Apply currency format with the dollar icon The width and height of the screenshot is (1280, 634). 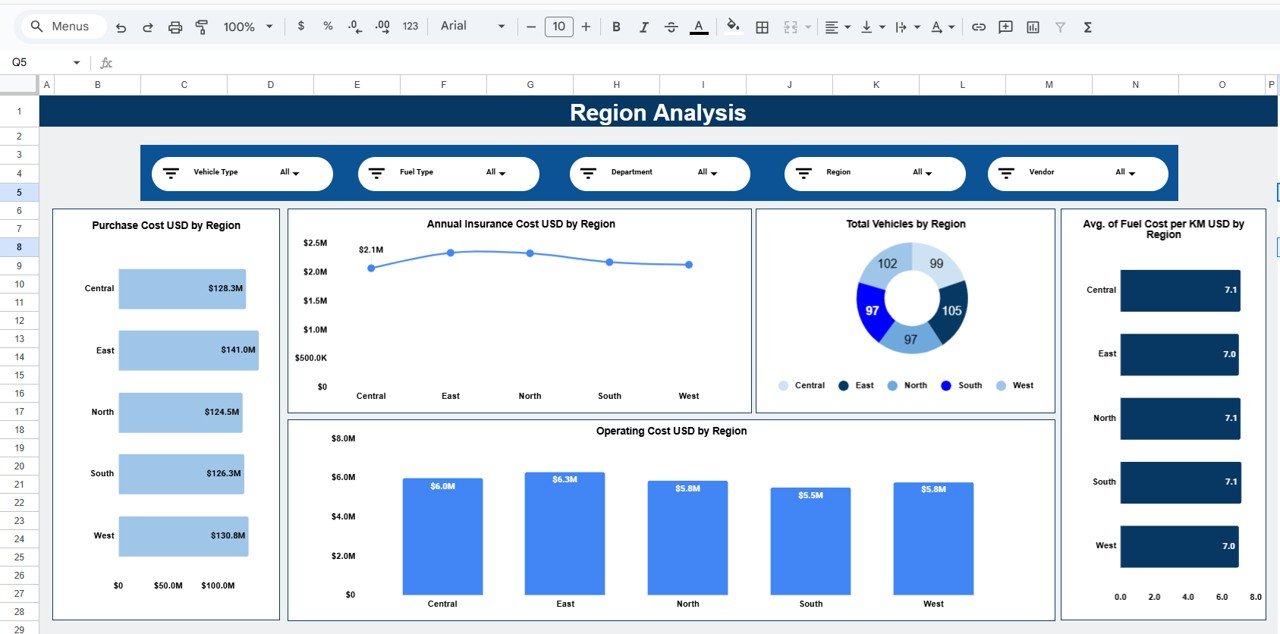[301, 27]
